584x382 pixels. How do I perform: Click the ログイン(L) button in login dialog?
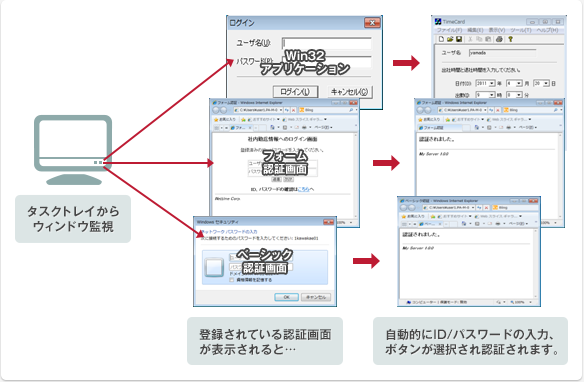pos(295,92)
